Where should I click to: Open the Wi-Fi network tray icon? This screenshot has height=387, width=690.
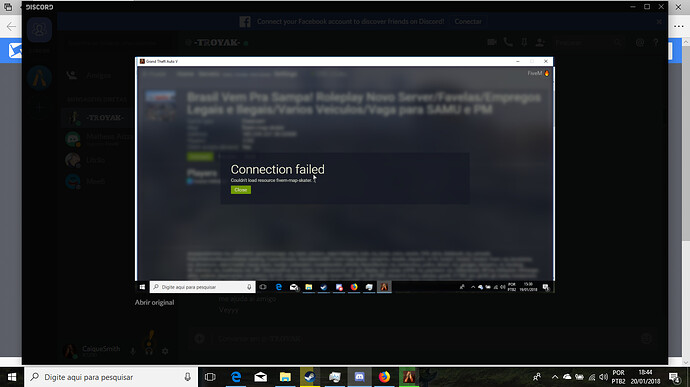tap(592, 377)
